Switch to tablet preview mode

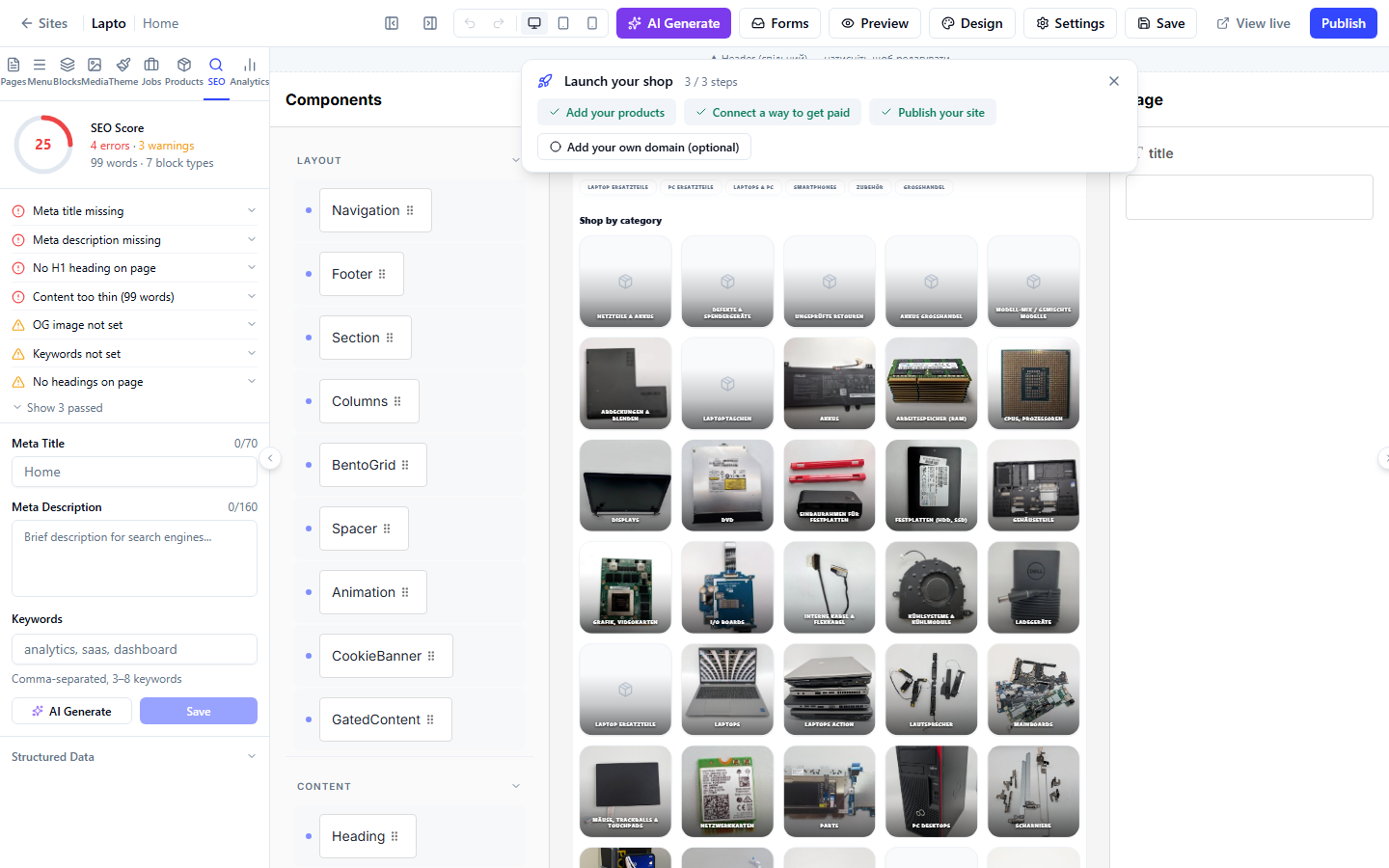pyautogui.click(x=563, y=23)
